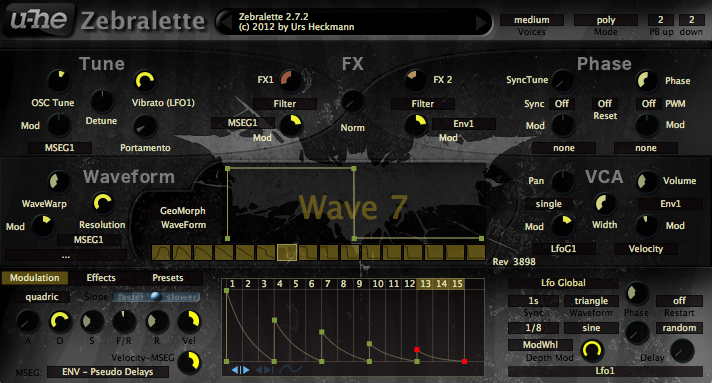The image size is (712, 383).
Task: Toggle the PWM Off switch
Action: 648,104
